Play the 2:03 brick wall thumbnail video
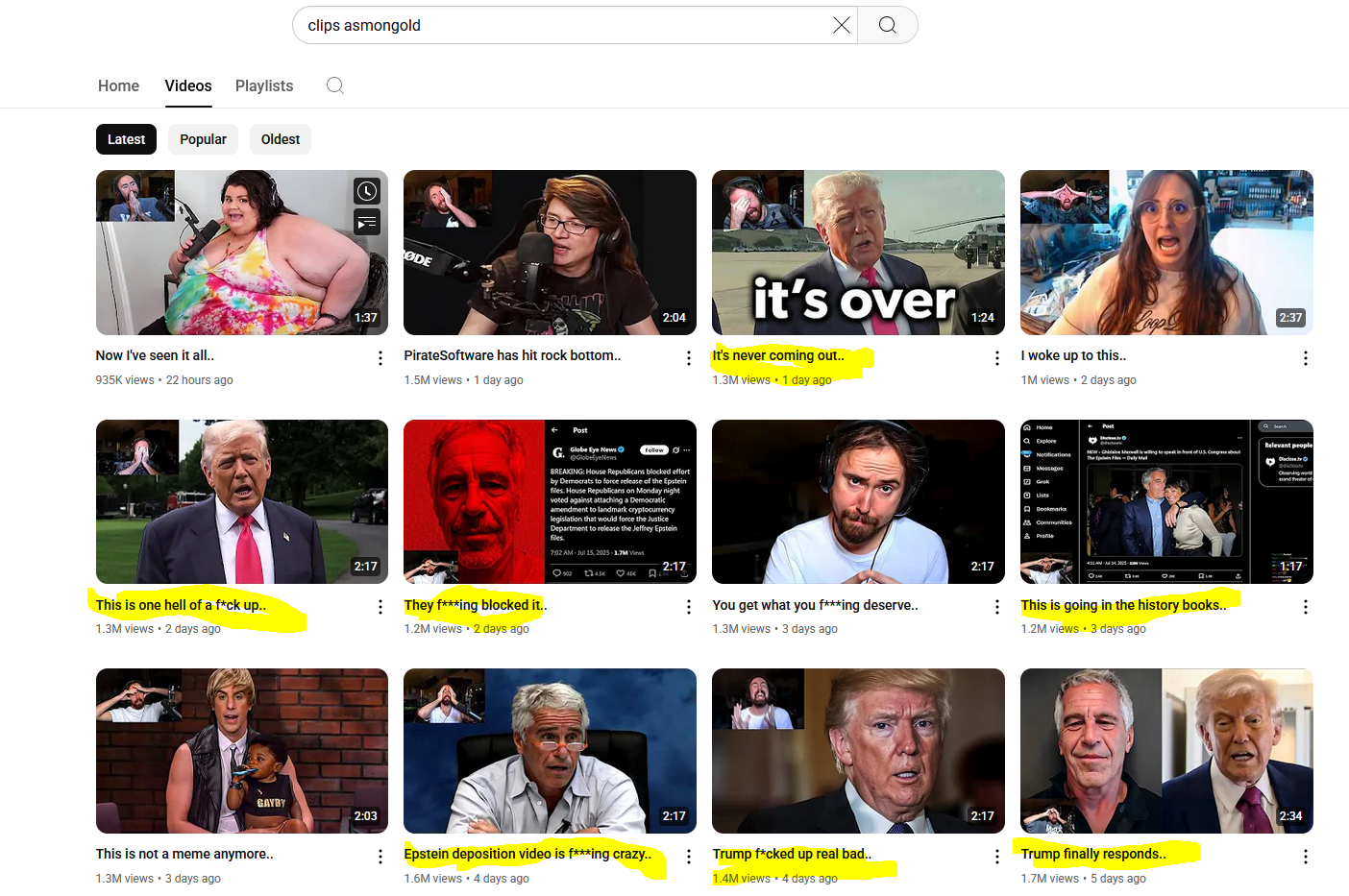1349x896 pixels. [x=242, y=751]
